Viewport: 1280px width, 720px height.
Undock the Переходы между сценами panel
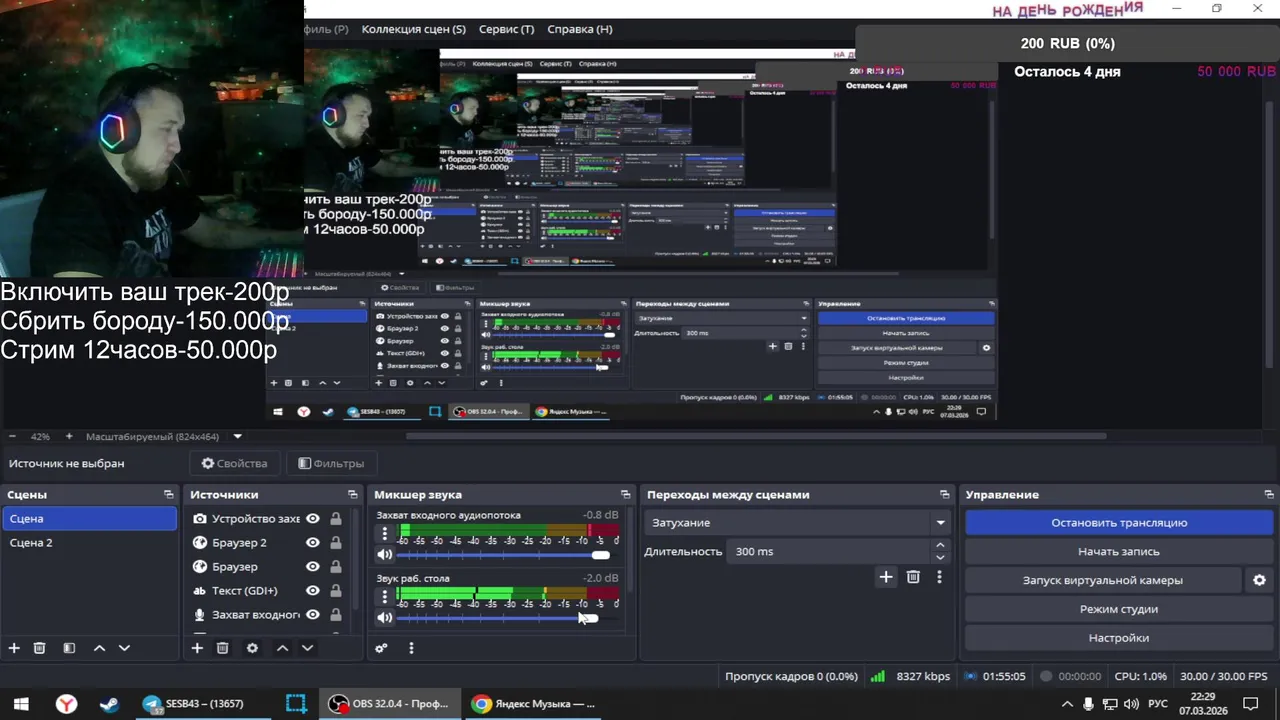point(944,495)
